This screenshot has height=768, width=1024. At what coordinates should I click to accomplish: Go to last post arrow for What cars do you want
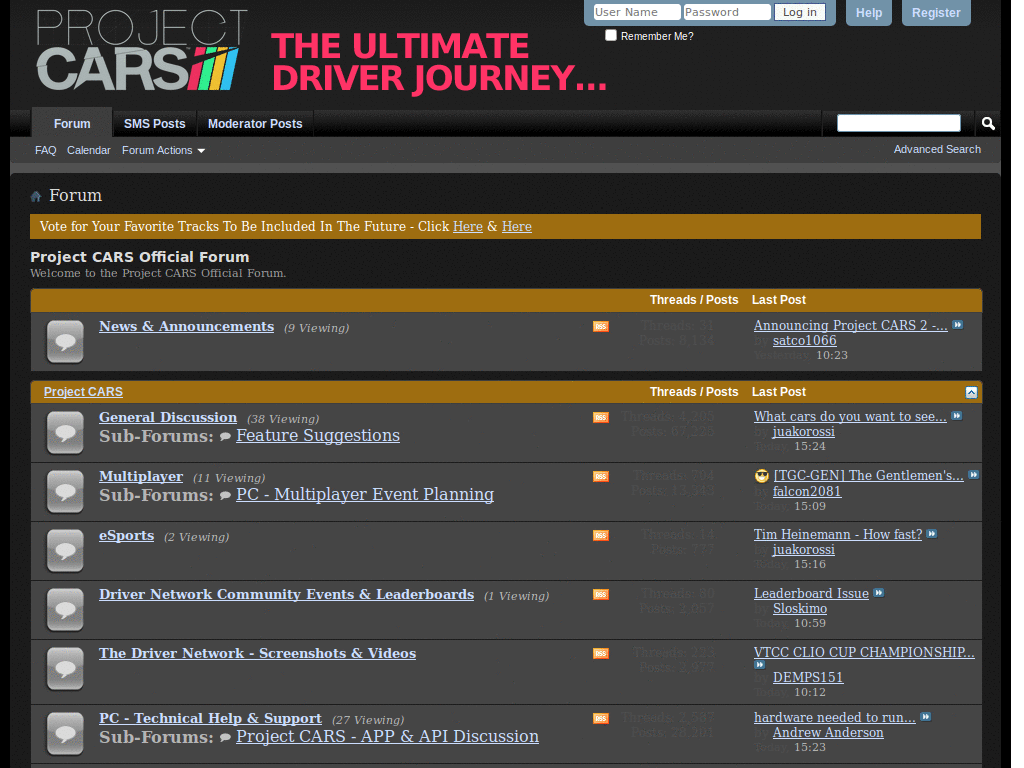pyautogui.click(x=957, y=416)
